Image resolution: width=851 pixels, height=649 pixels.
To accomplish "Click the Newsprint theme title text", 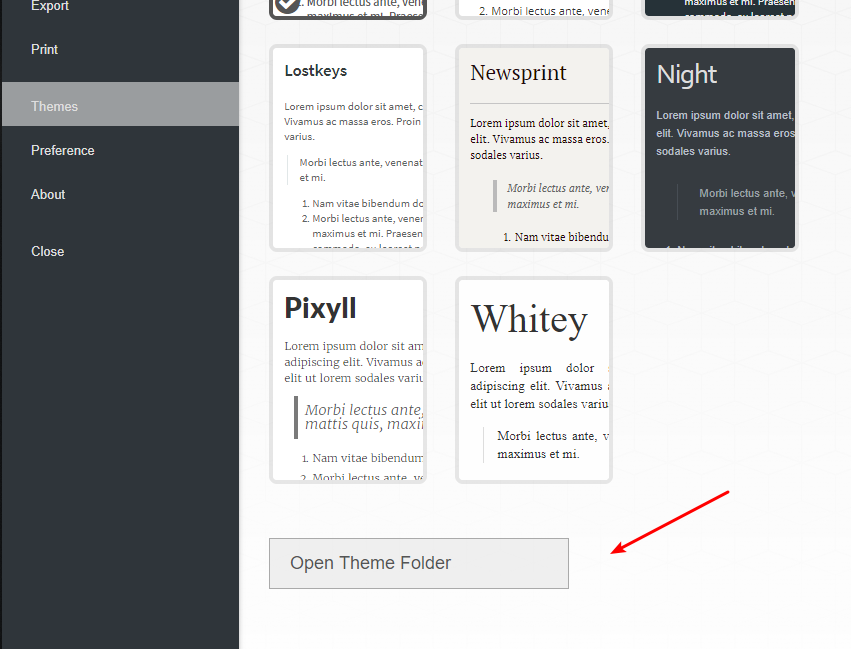I will coord(518,73).
